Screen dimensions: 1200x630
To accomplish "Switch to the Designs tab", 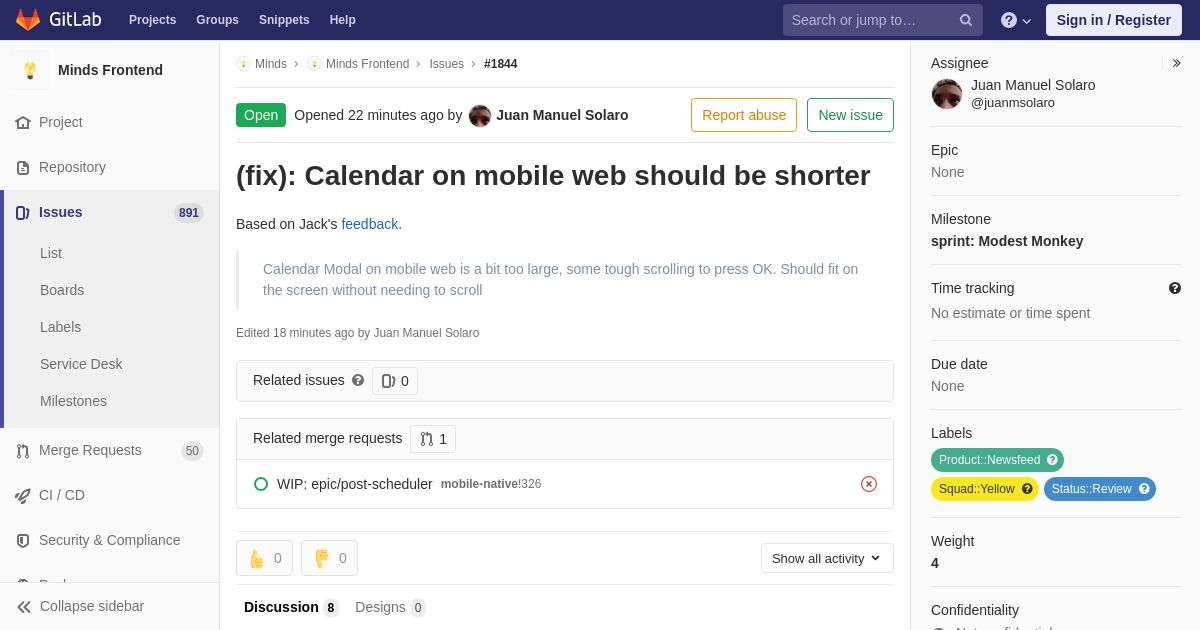I will click(x=390, y=607).
